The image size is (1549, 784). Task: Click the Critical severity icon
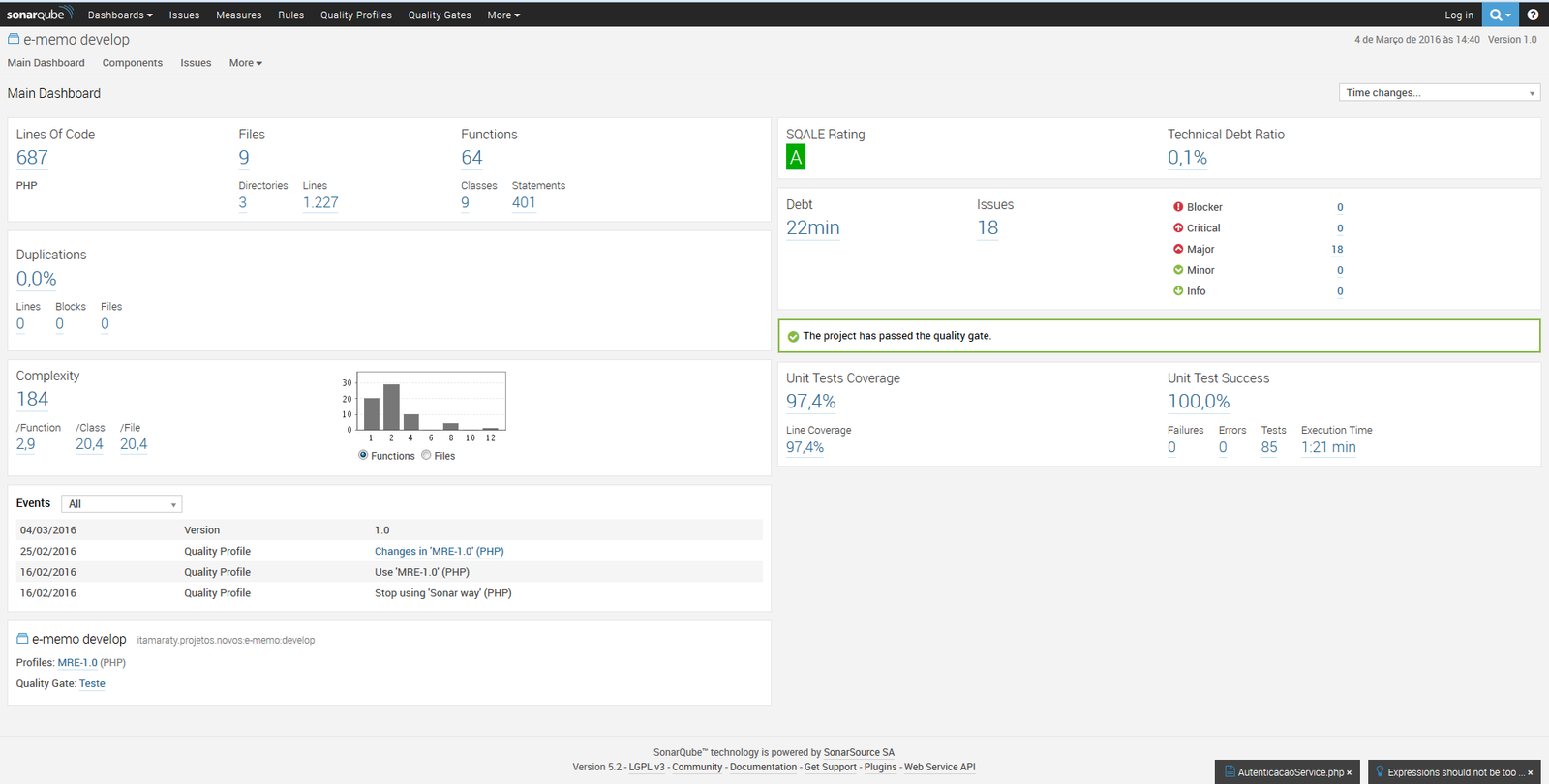pyautogui.click(x=1178, y=228)
